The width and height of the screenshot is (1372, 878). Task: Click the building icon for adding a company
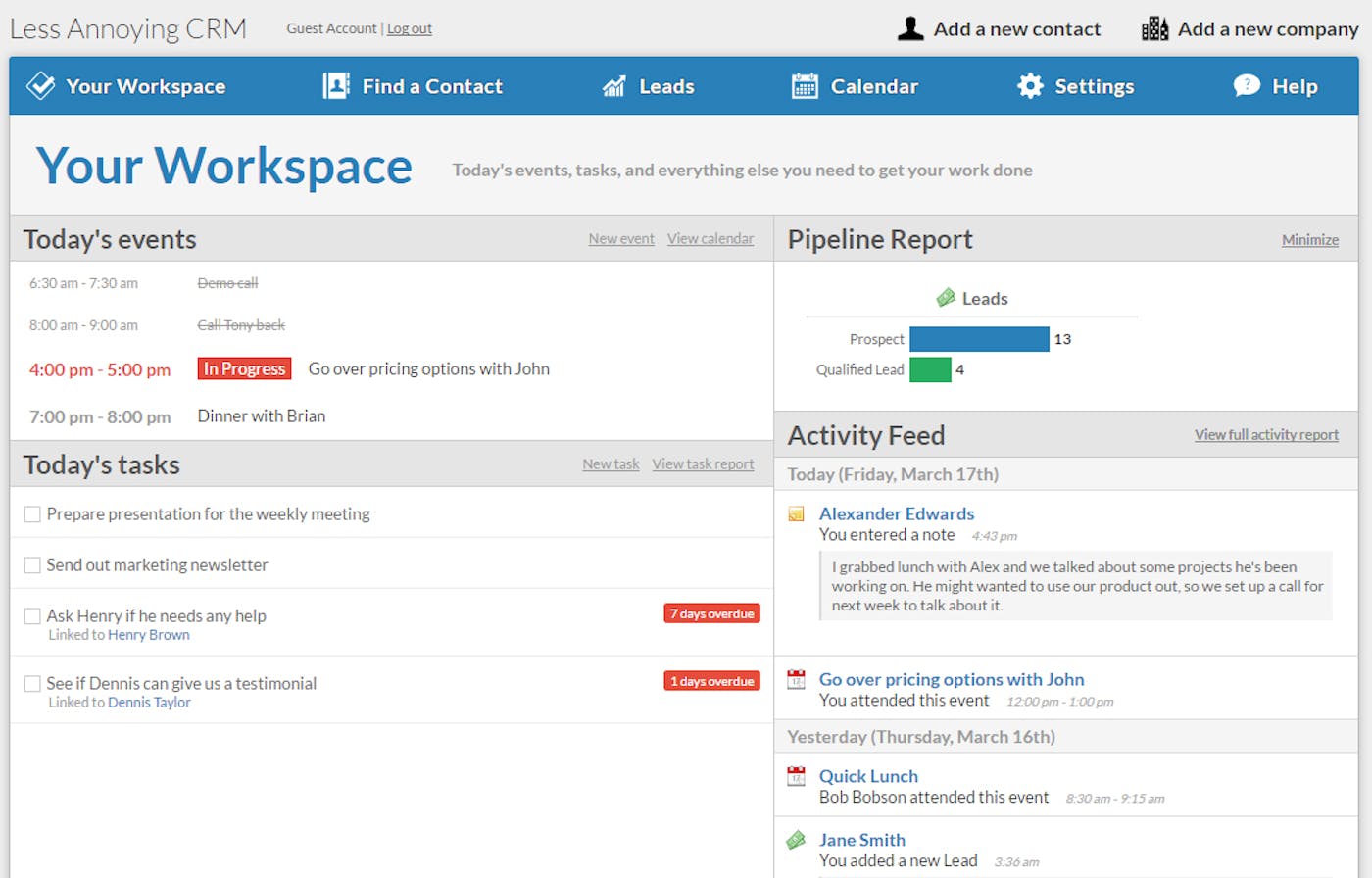point(1154,29)
